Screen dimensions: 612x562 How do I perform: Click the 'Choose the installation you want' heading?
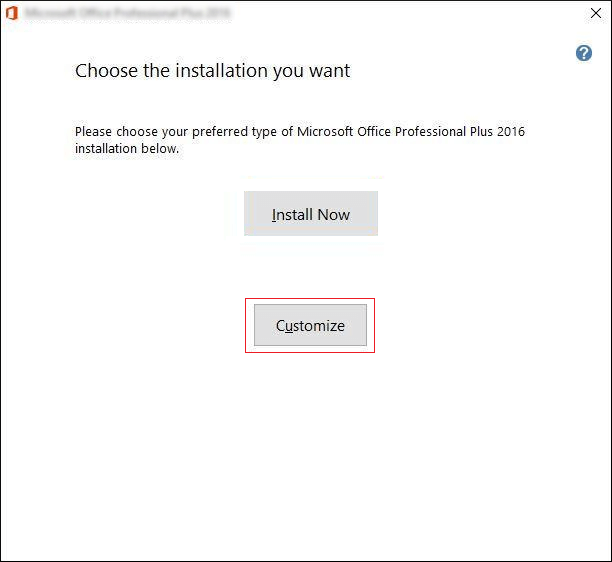213,71
